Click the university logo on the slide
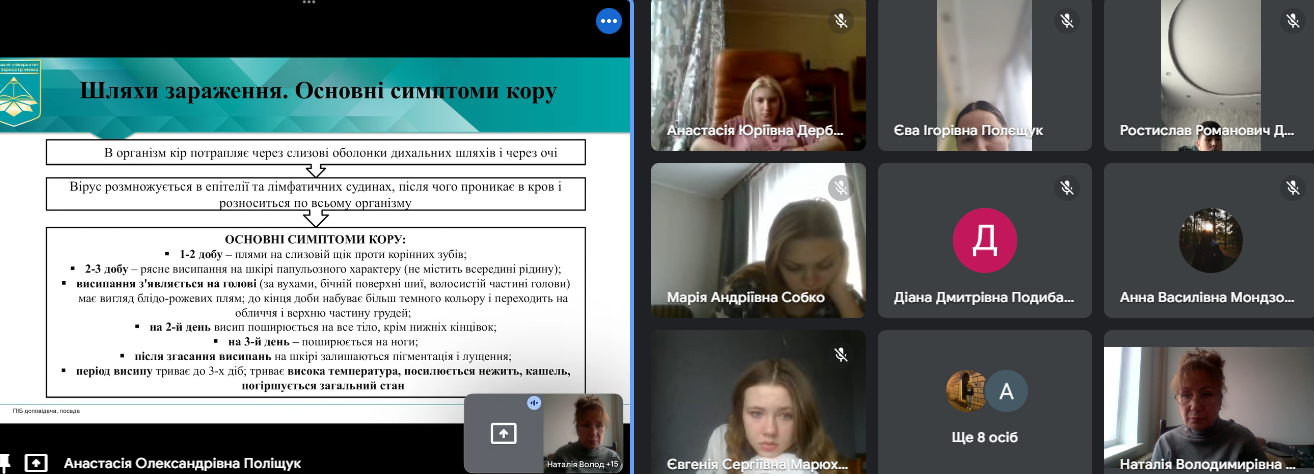 pyautogui.click(x=20, y=94)
